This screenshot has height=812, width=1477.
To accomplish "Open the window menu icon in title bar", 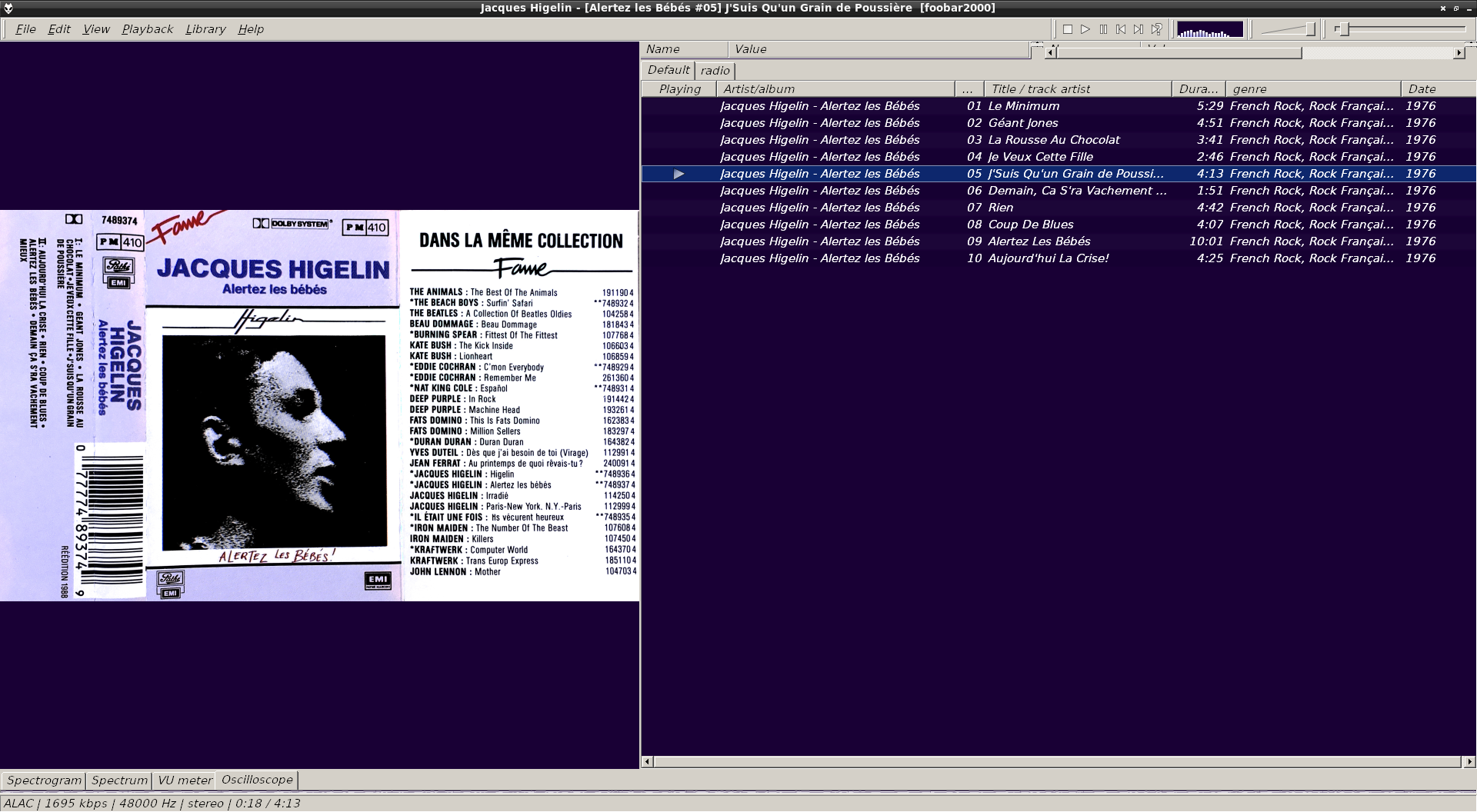I will (8, 8).
